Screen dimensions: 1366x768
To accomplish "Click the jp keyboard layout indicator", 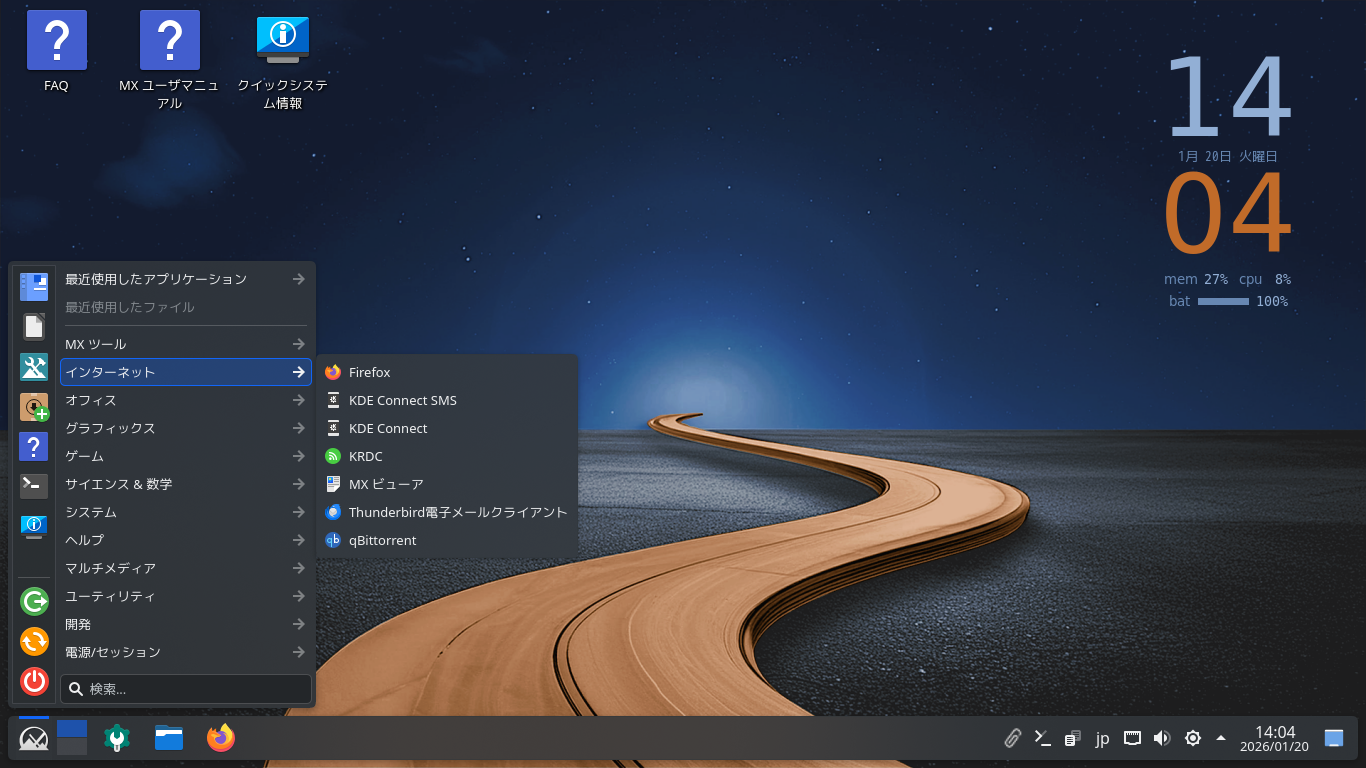I will (1102, 739).
